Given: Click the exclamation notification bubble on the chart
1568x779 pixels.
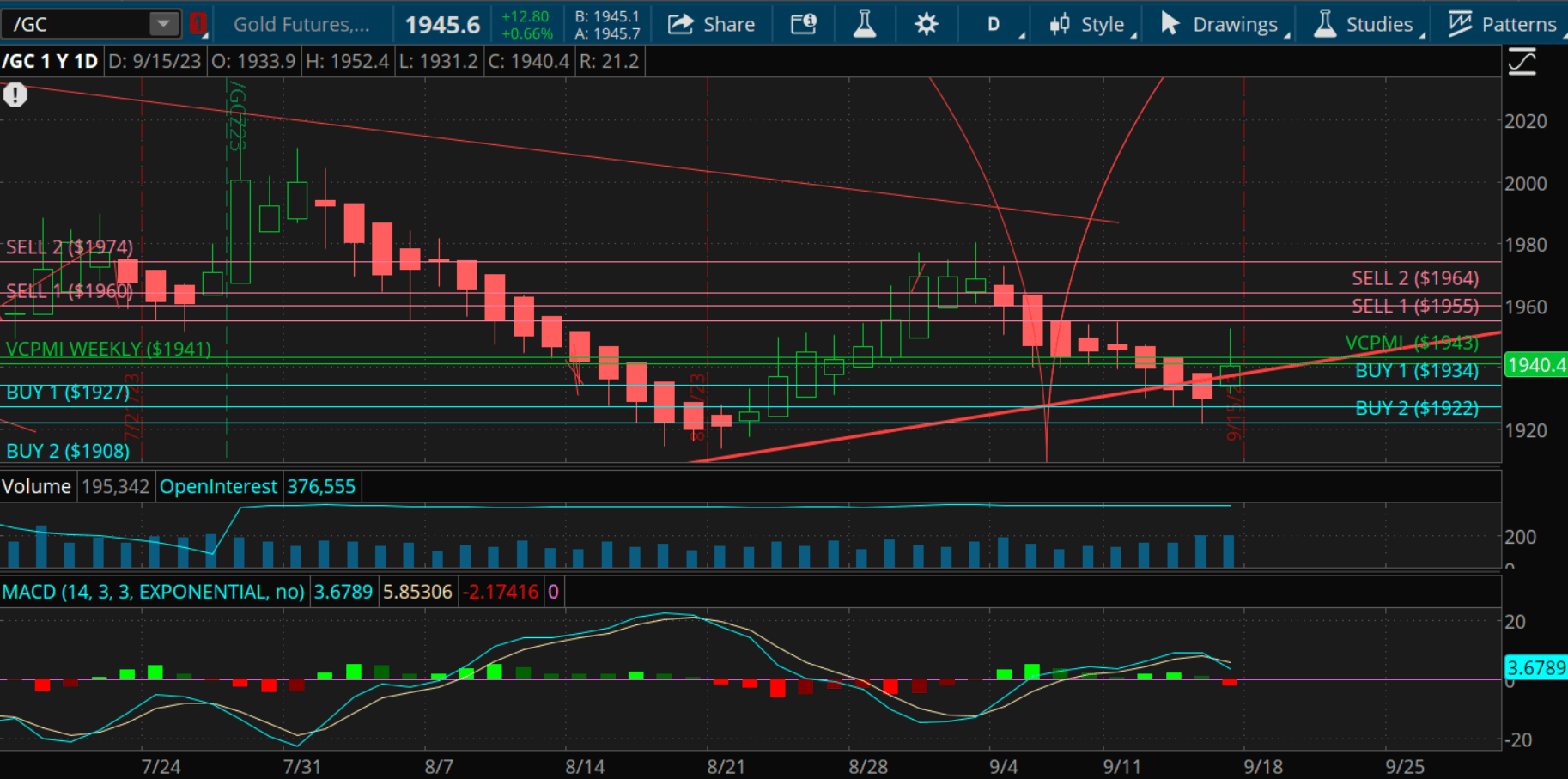Looking at the screenshot, I should (15, 94).
